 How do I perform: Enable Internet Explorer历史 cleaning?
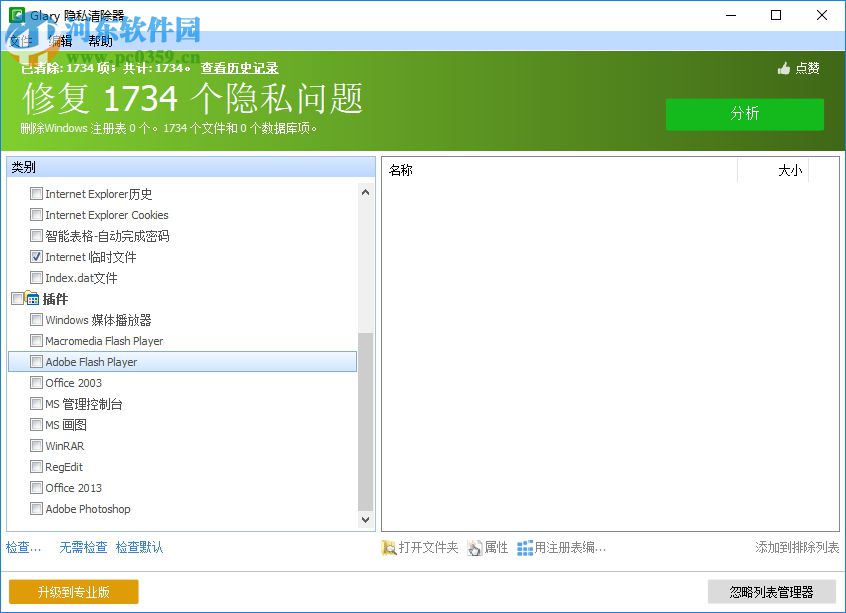tap(37, 193)
